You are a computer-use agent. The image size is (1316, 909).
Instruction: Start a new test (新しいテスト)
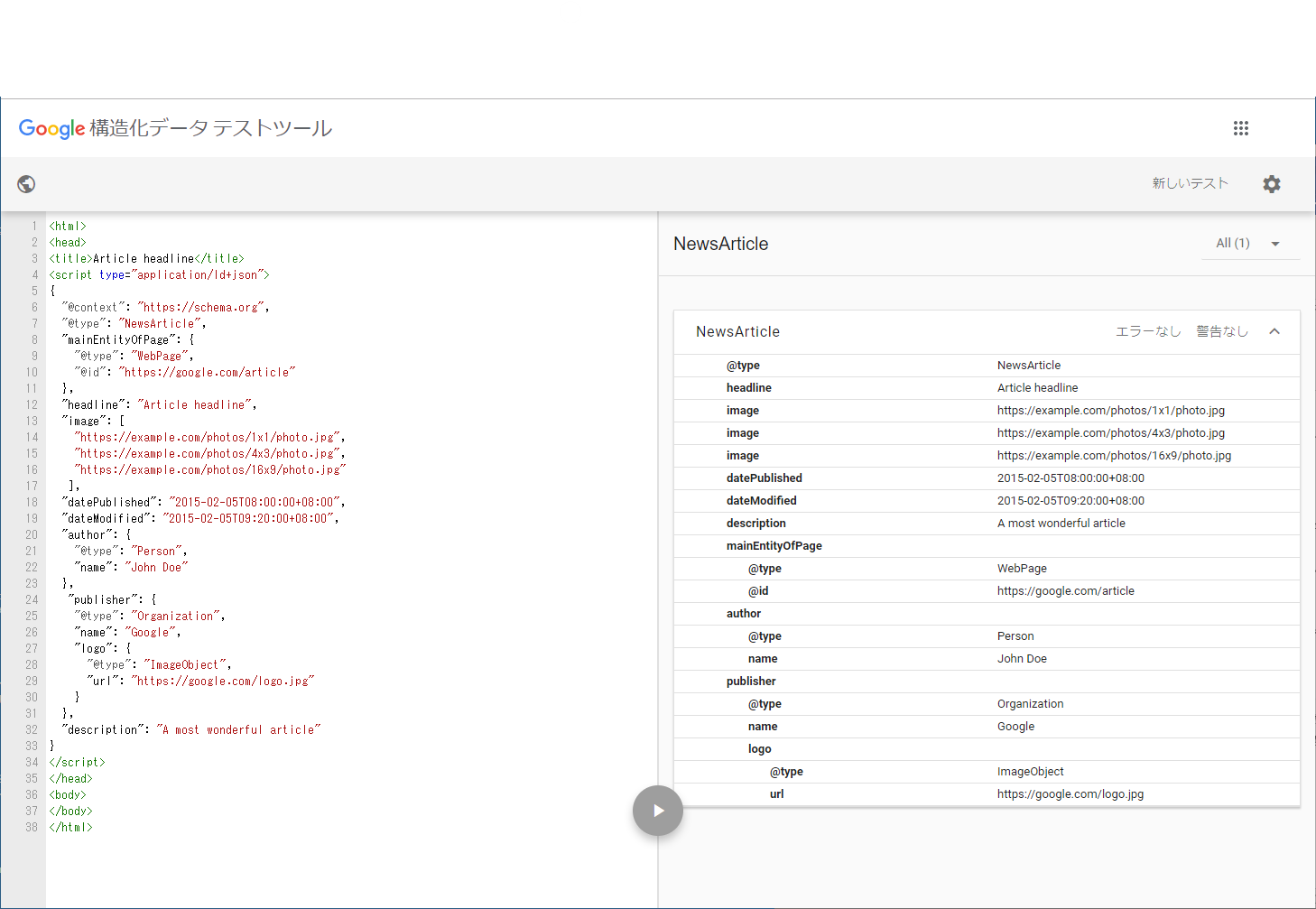(1190, 183)
